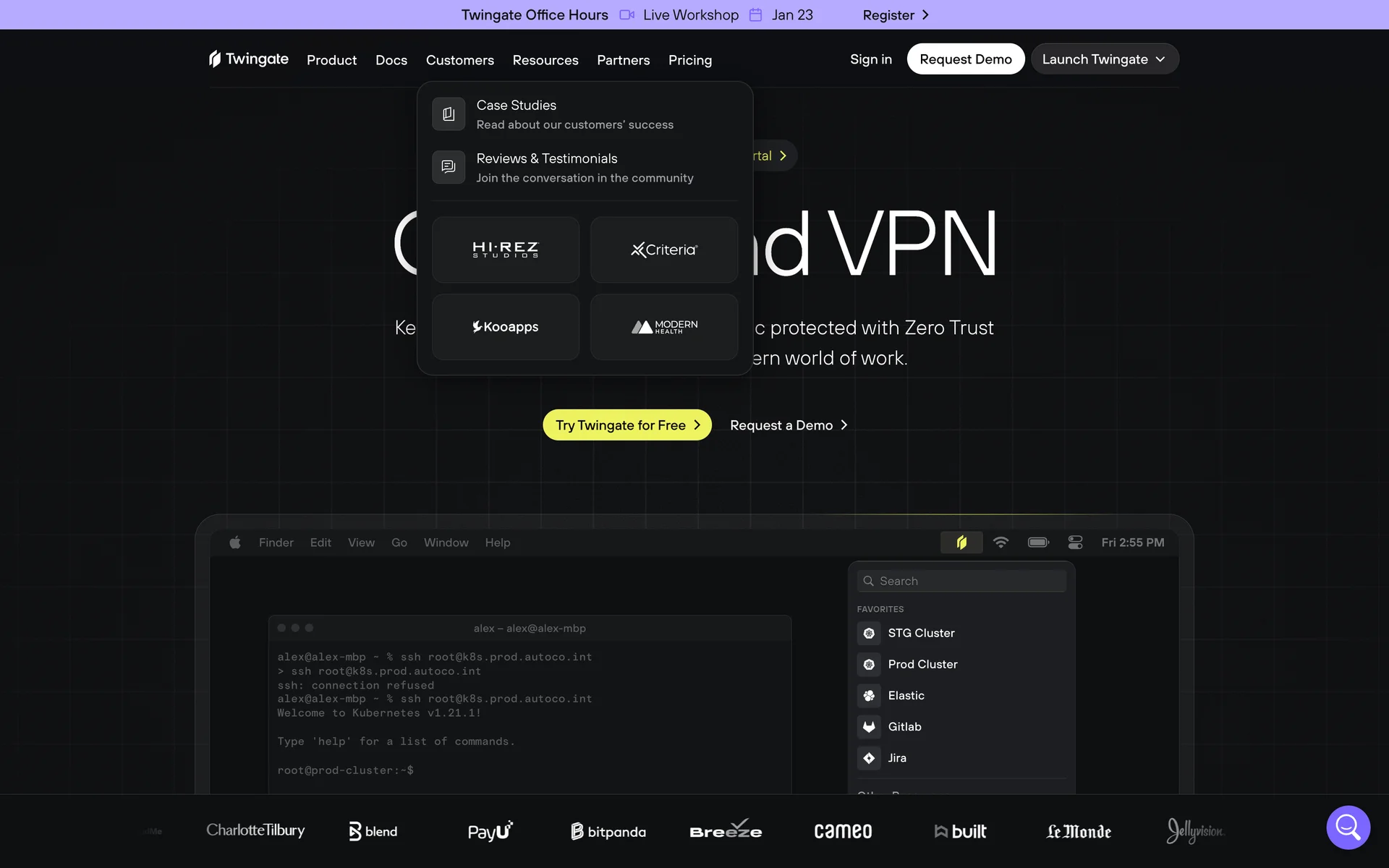Click Try Twingate for Free button
Viewport: 1389px width, 868px height.
click(x=626, y=425)
